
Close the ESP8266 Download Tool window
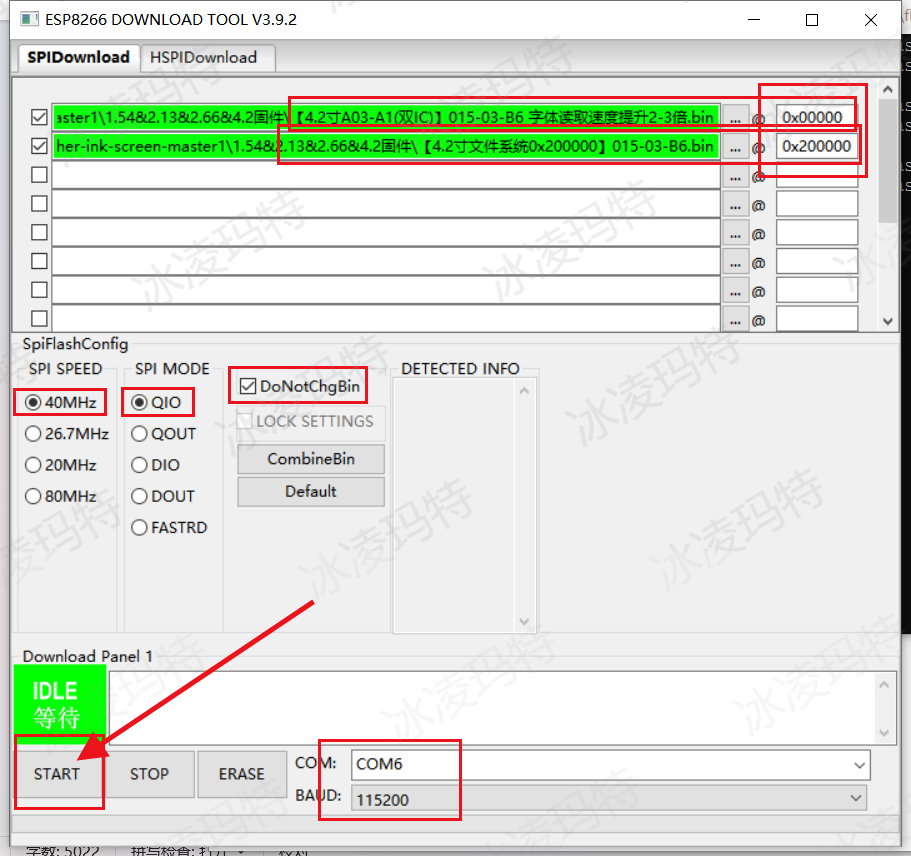870,20
